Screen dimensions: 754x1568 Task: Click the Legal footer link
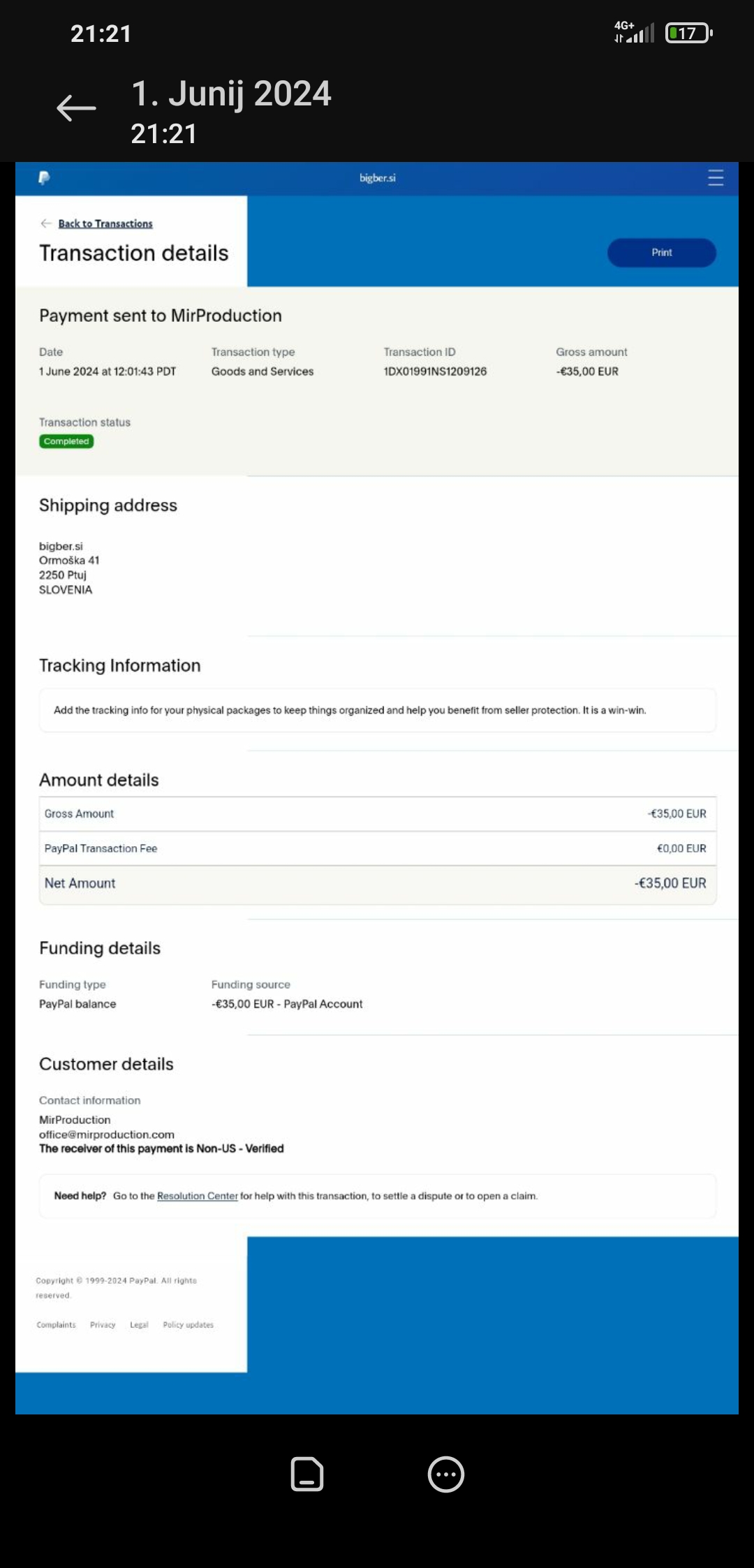[x=139, y=1324]
